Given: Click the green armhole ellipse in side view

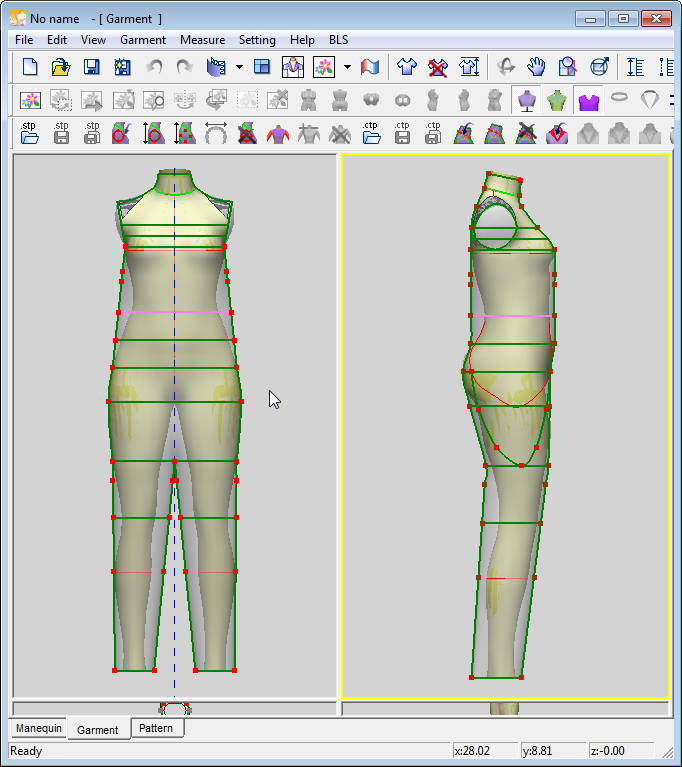Looking at the screenshot, I should 496,227.
